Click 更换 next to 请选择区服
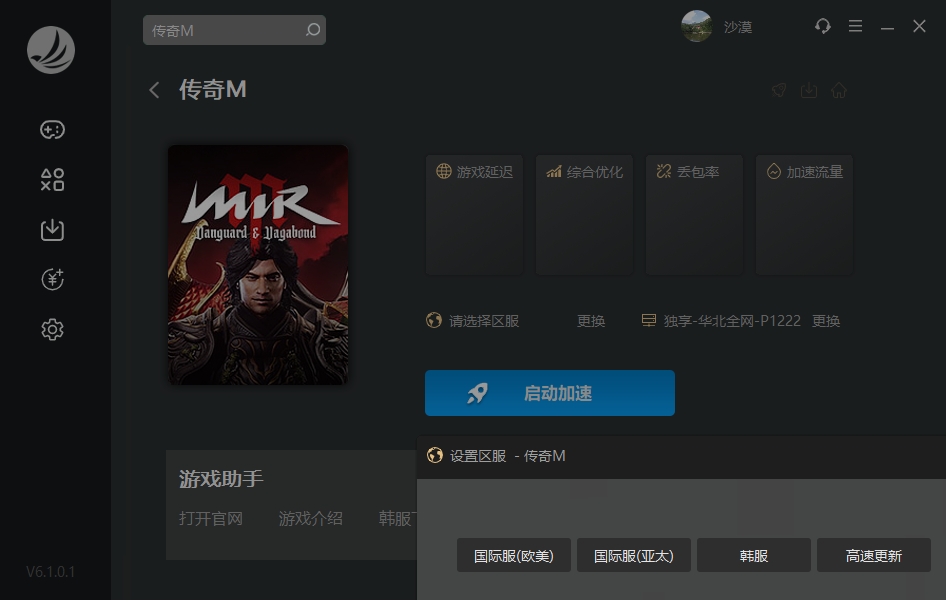This screenshot has height=600, width=946. pos(591,321)
